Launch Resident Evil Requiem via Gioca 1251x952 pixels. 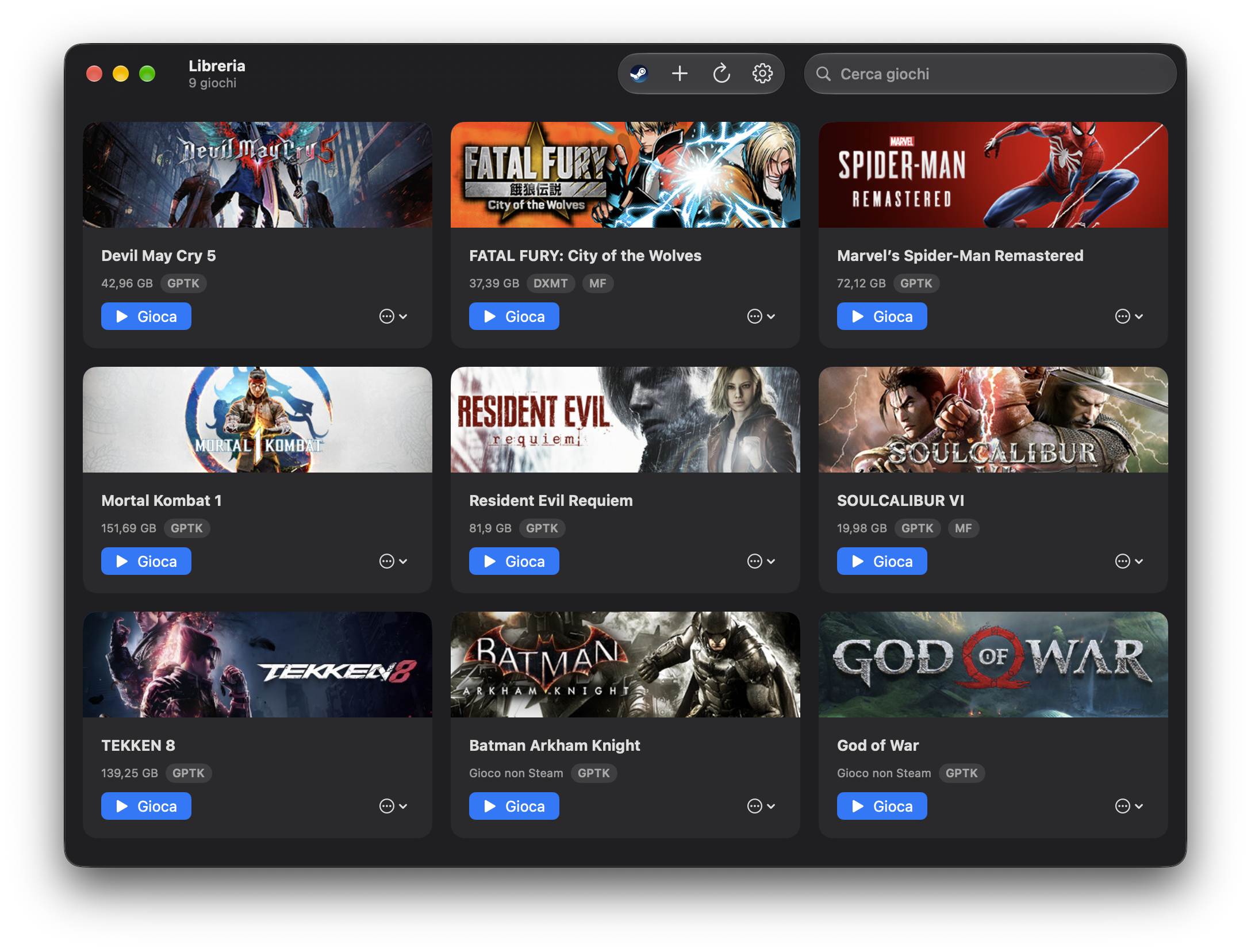[514, 561]
